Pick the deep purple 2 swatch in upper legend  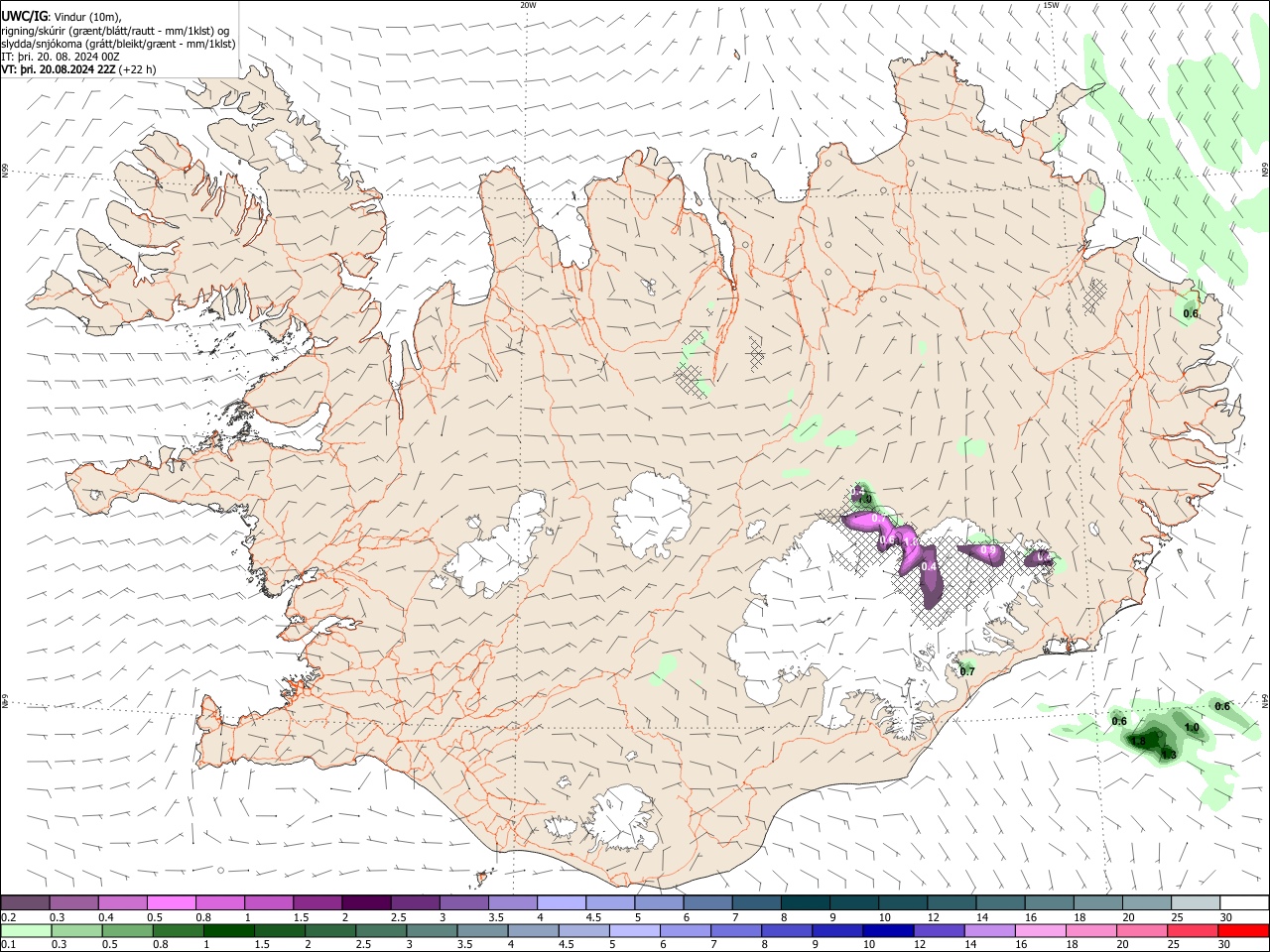(365, 902)
